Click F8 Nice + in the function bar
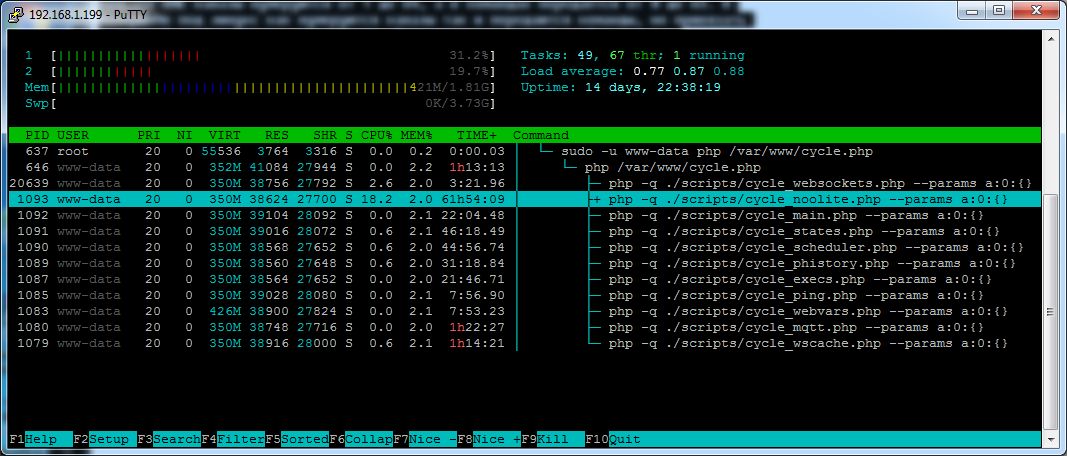 (489, 439)
